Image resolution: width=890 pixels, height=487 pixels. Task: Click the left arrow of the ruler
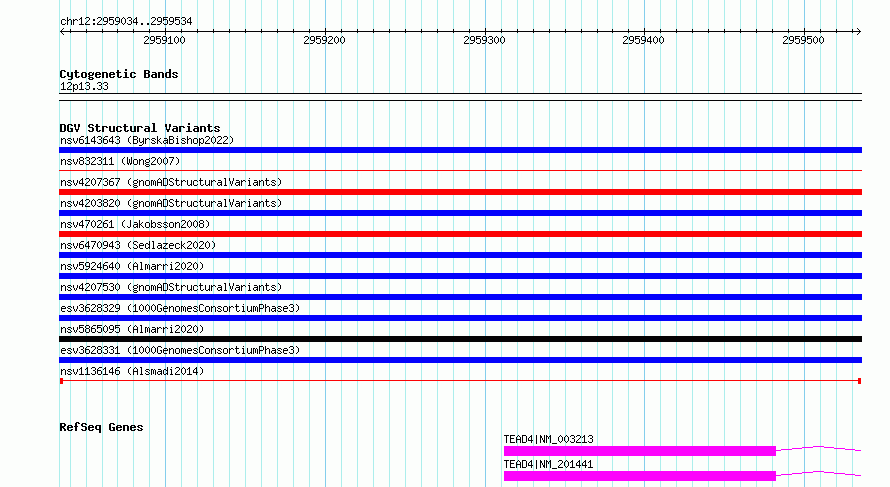(x=62, y=32)
